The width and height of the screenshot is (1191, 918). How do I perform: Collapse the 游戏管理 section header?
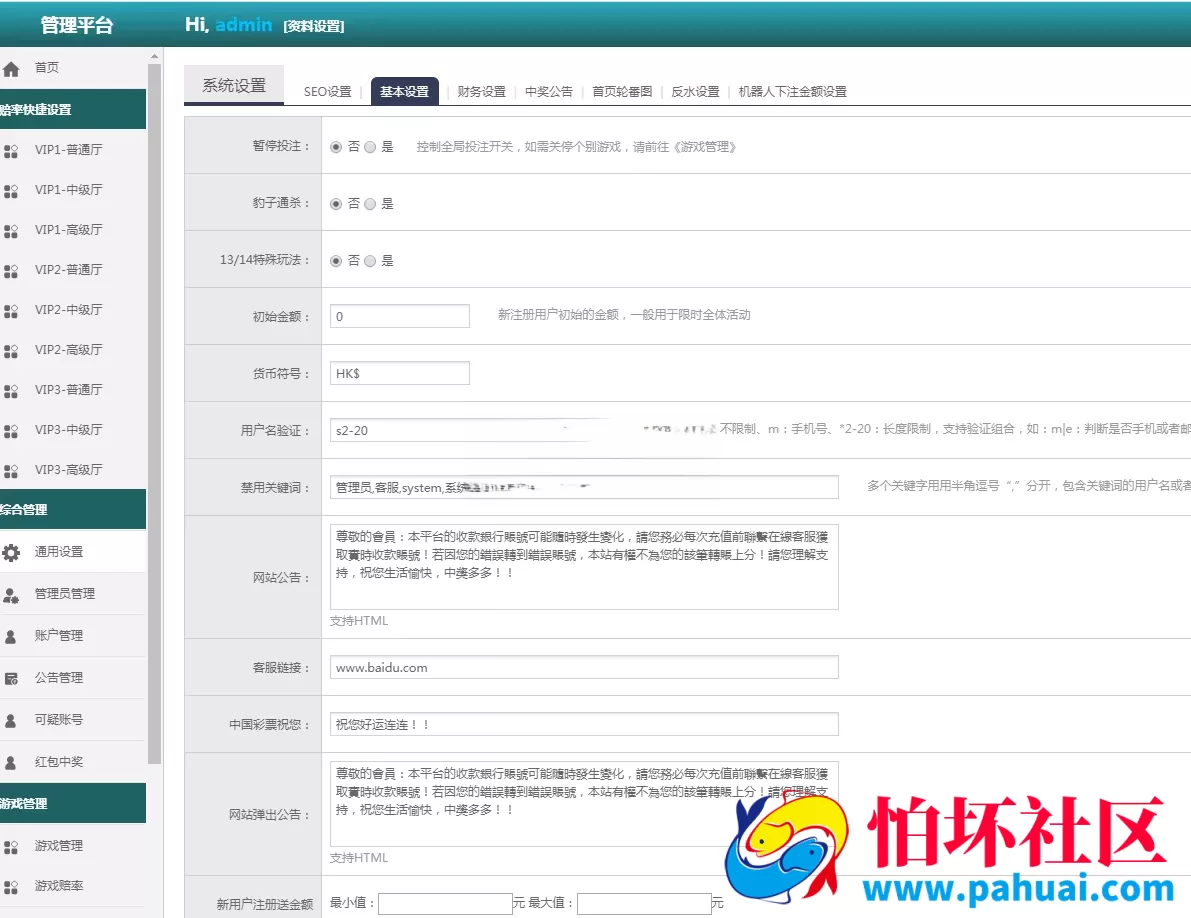(73, 803)
